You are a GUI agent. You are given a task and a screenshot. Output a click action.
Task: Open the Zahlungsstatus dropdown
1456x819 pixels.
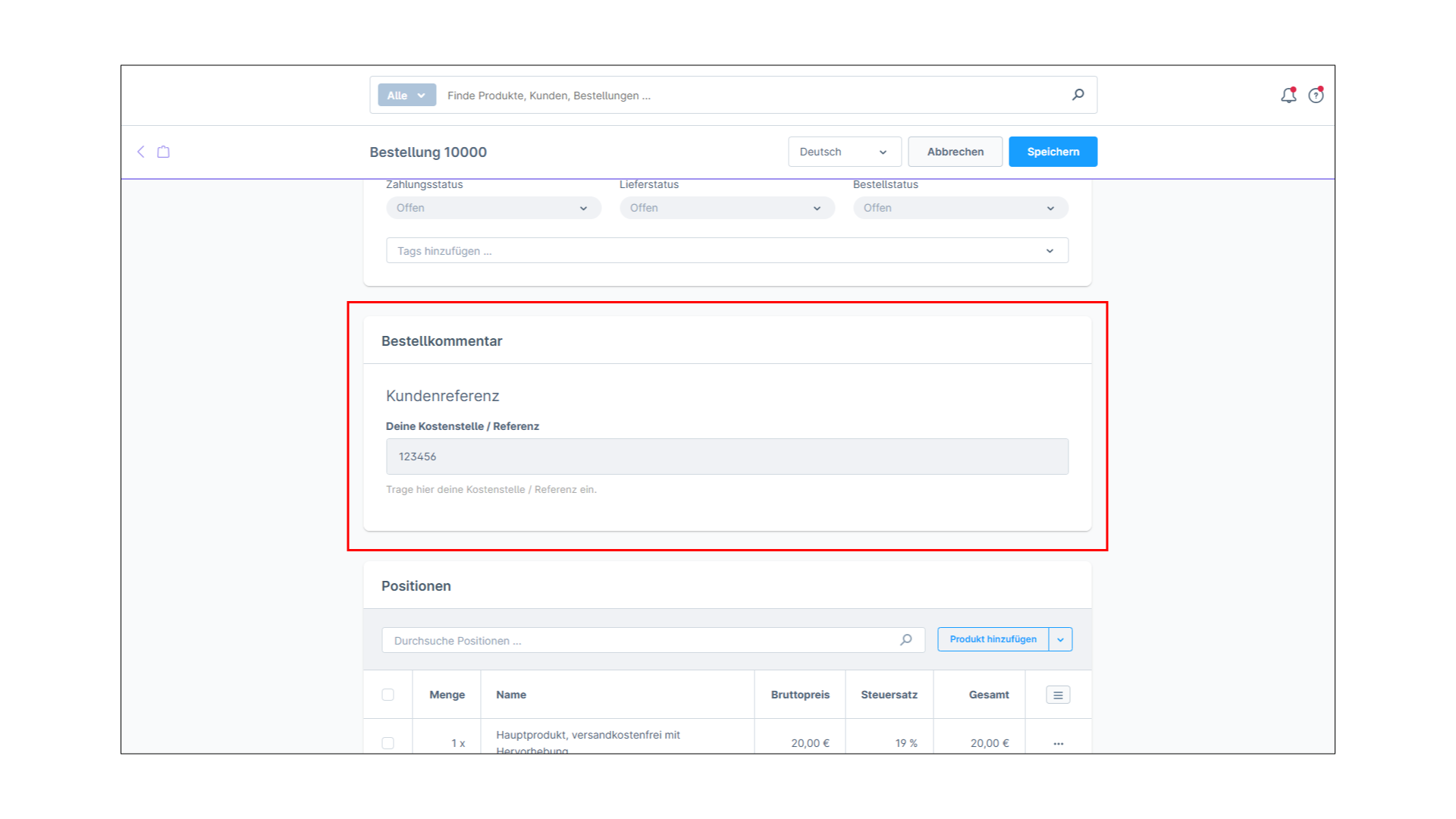[493, 208]
